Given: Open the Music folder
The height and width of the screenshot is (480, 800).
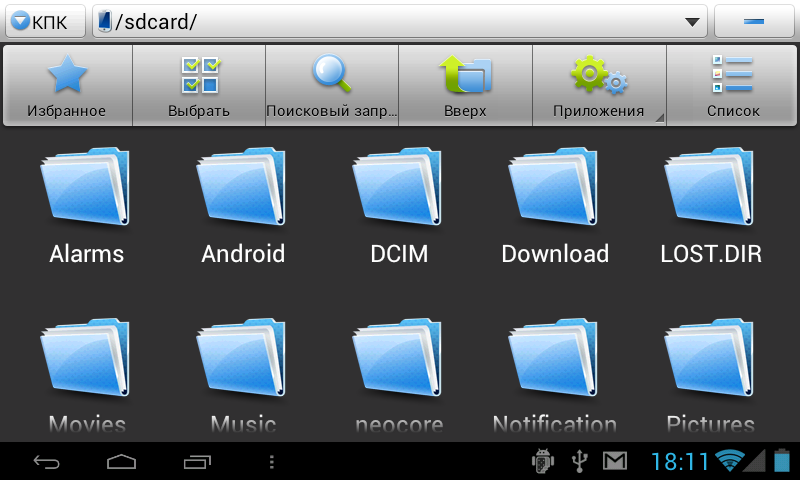Looking at the screenshot, I should 243,376.
